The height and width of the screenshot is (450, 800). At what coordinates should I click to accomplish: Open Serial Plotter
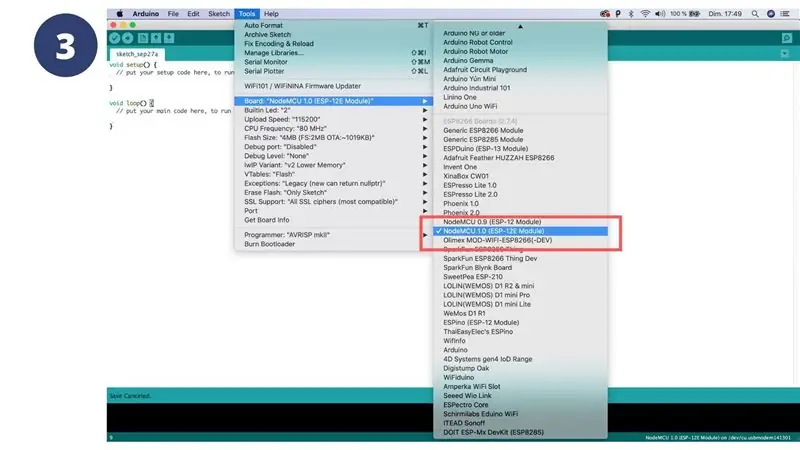point(334,71)
